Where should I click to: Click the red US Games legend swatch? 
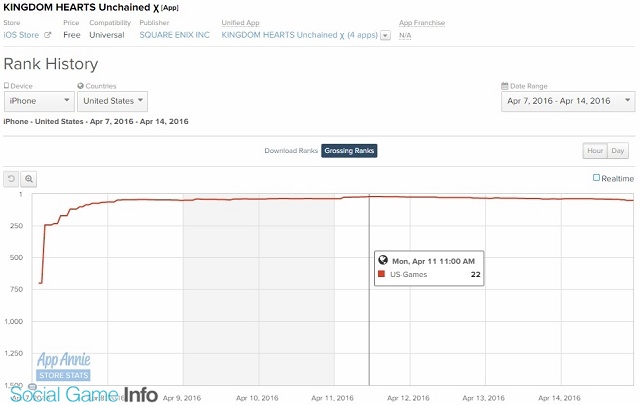pos(381,273)
